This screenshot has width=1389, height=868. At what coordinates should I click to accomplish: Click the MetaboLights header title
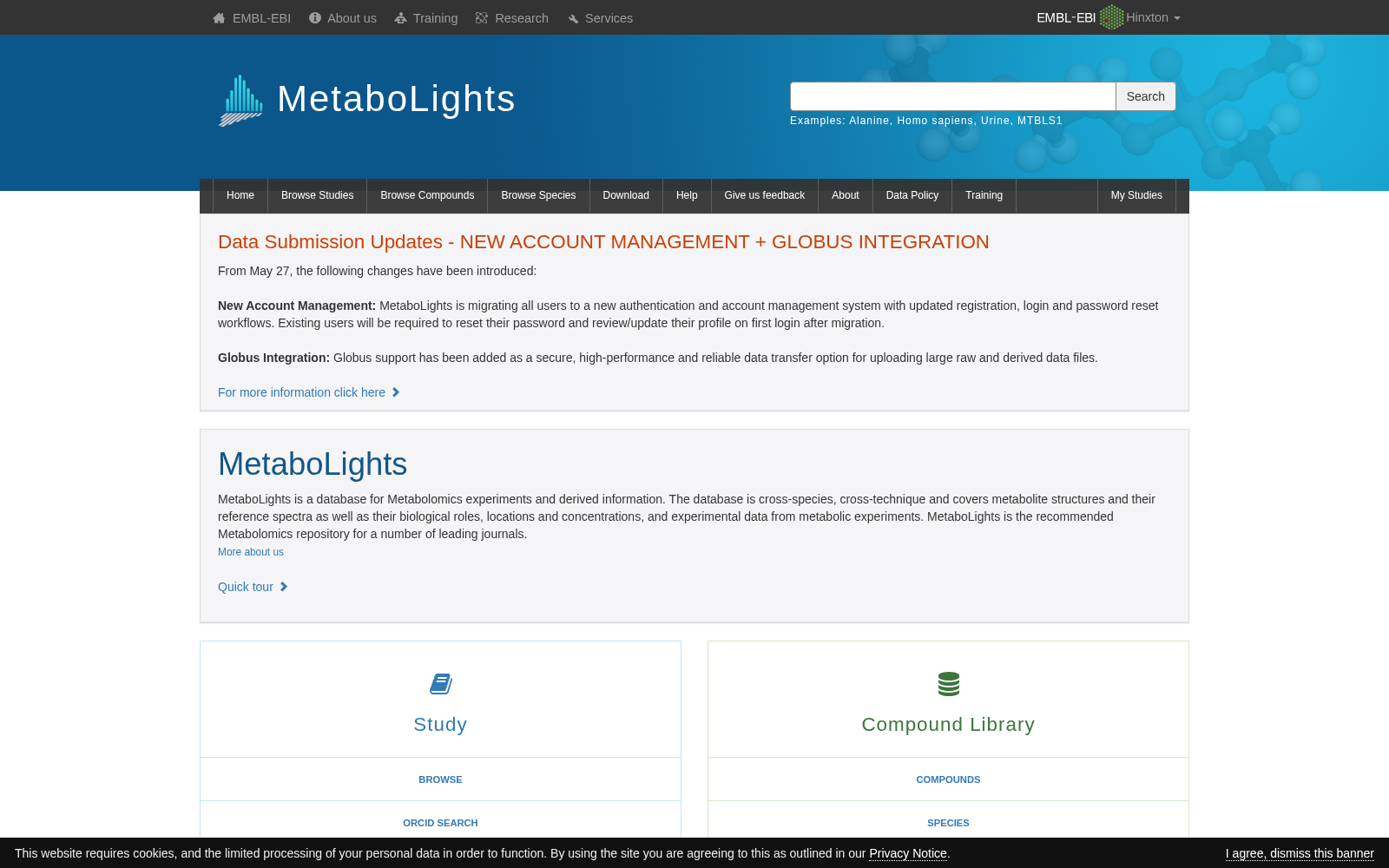pyautogui.click(x=396, y=99)
